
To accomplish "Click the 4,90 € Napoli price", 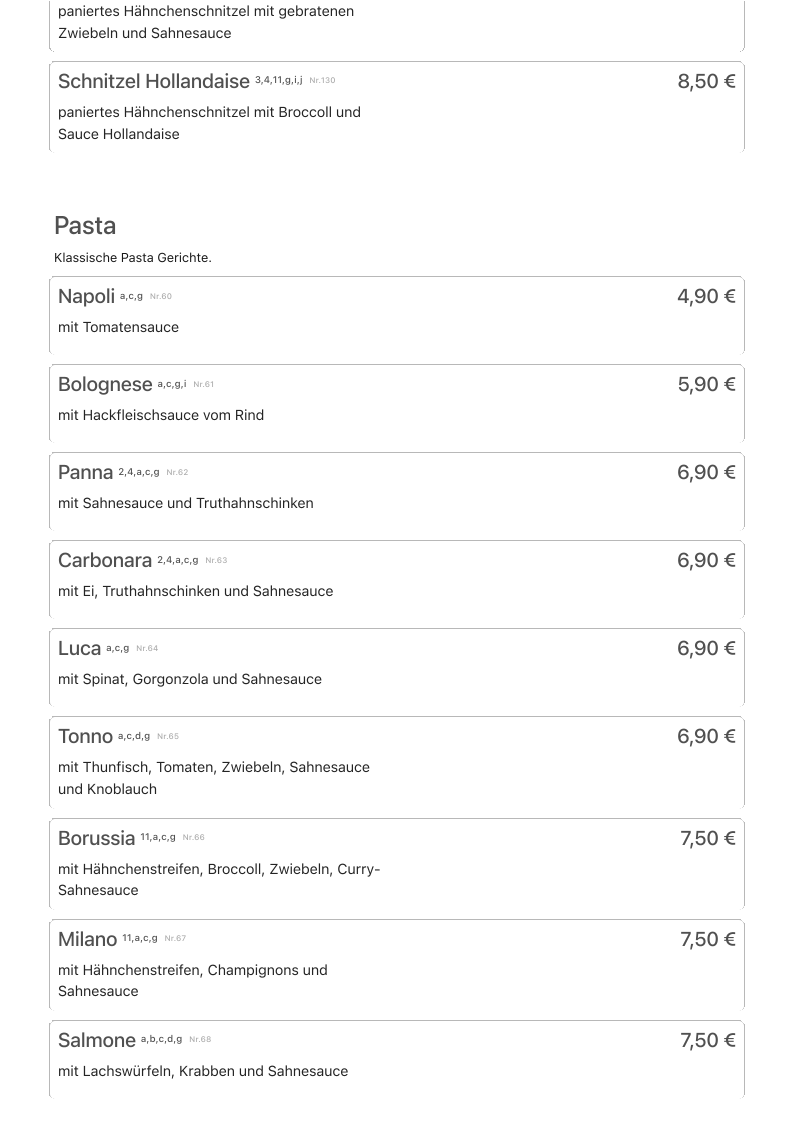I will click(706, 296).
